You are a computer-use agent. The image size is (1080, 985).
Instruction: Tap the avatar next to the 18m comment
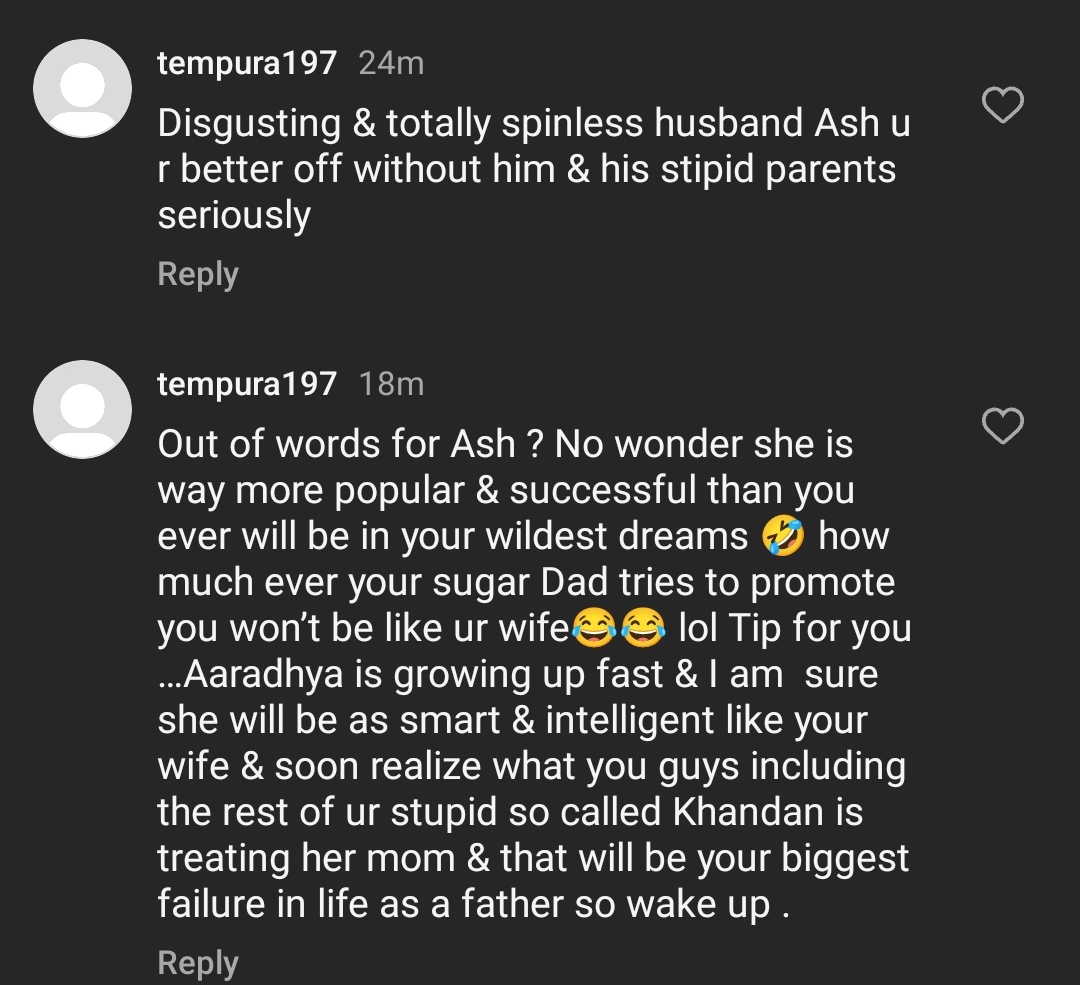83,410
